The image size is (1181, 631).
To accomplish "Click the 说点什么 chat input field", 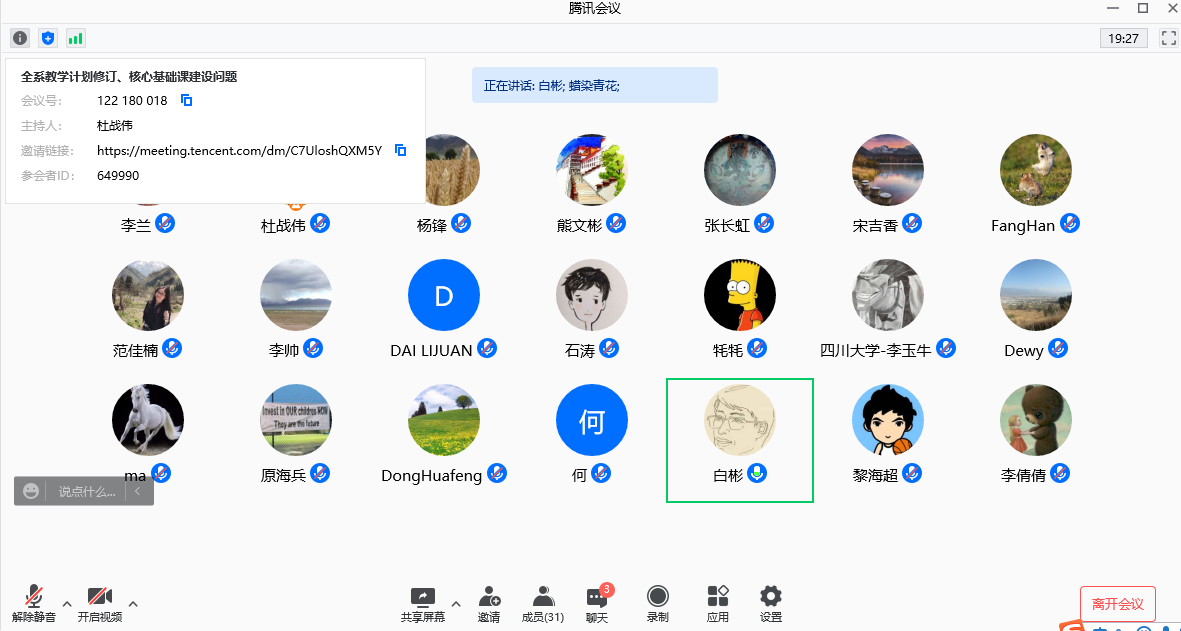I will point(85,490).
